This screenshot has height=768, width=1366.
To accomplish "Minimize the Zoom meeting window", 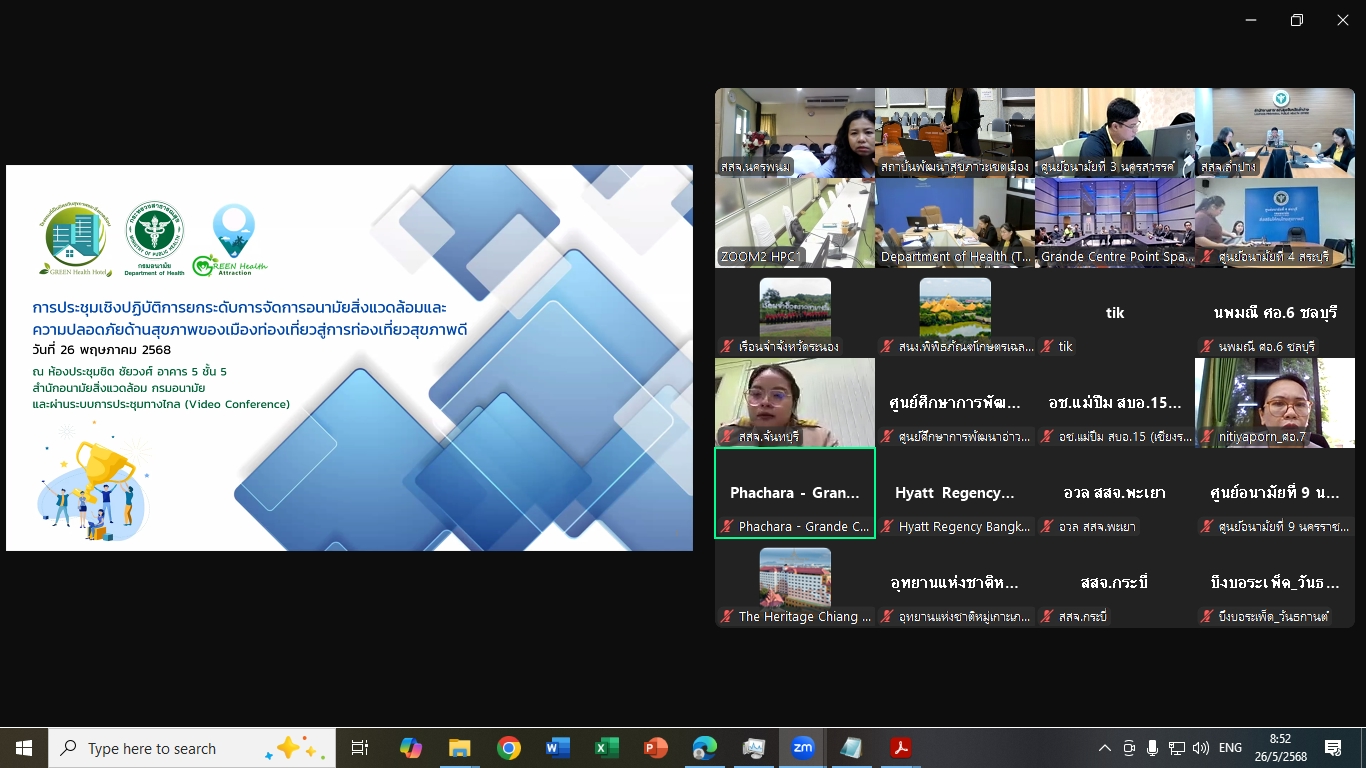I will (1251, 20).
